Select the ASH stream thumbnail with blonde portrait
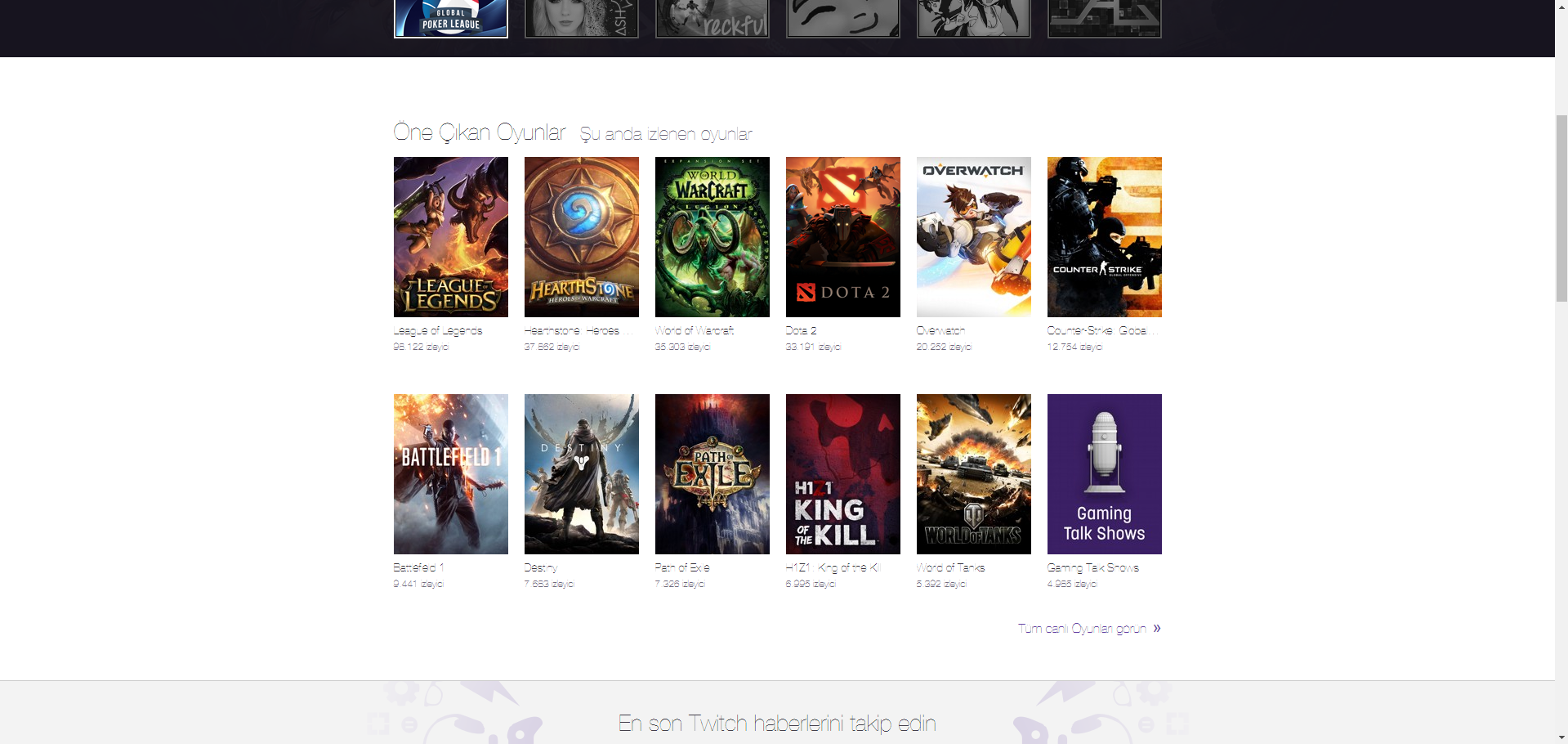This screenshot has width=1568, height=744. [x=581, y=18]
